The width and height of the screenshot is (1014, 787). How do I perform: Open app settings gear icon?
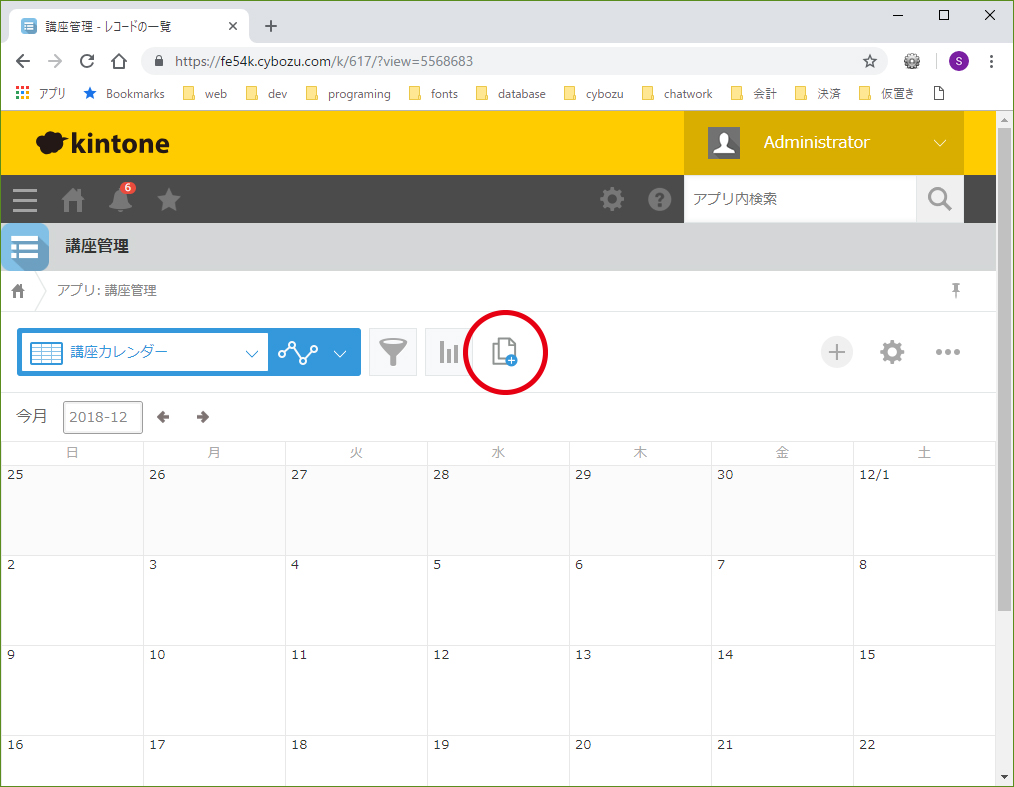point(892,352)
